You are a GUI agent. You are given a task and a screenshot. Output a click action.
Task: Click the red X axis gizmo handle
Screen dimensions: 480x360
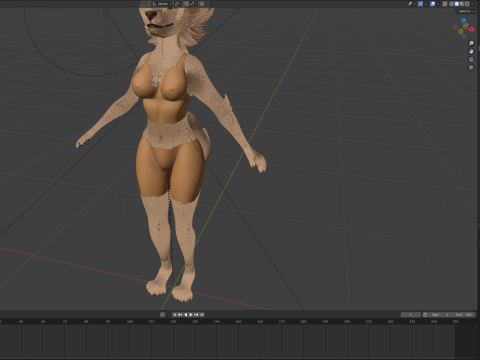pyautogui.click(x=472, y=29)
